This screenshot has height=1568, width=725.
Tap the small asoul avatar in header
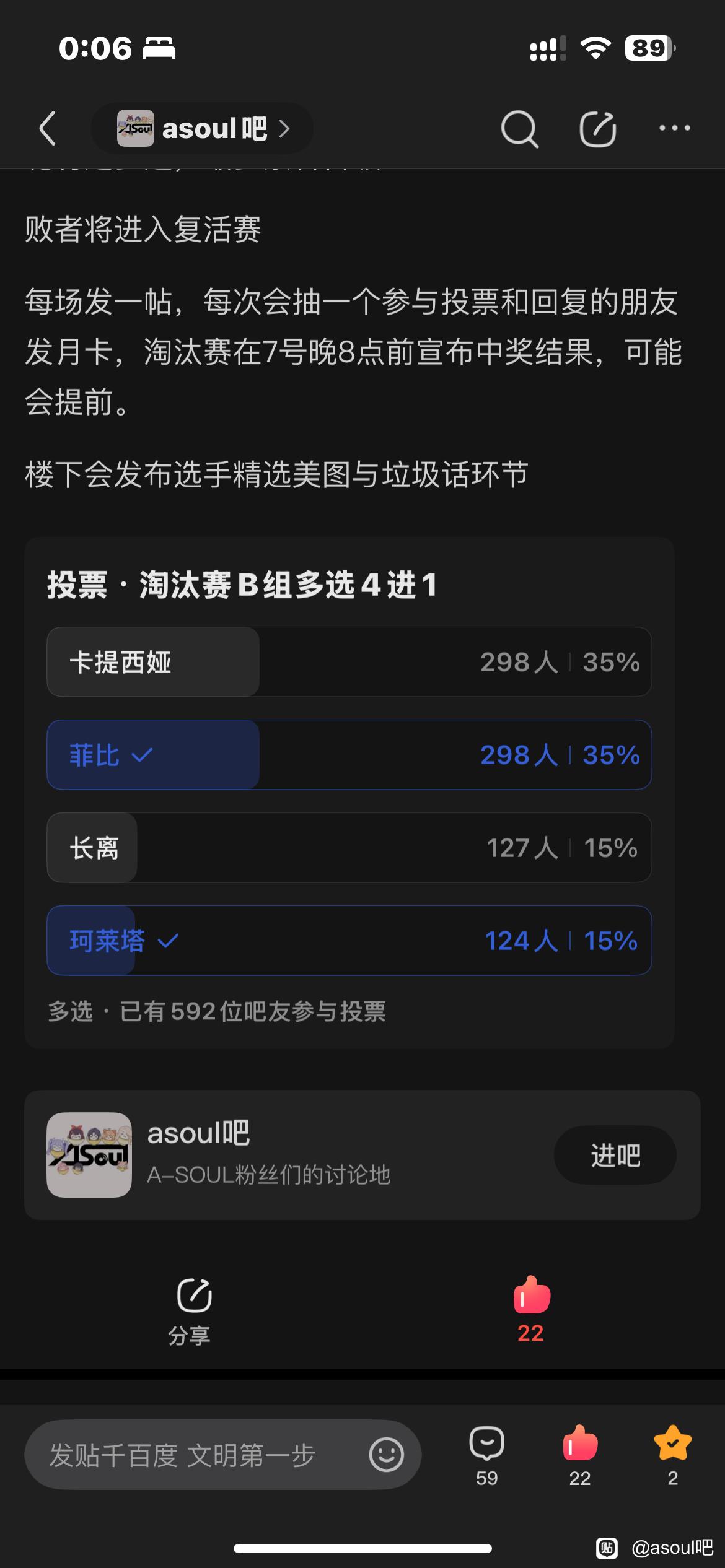point(135,128)
